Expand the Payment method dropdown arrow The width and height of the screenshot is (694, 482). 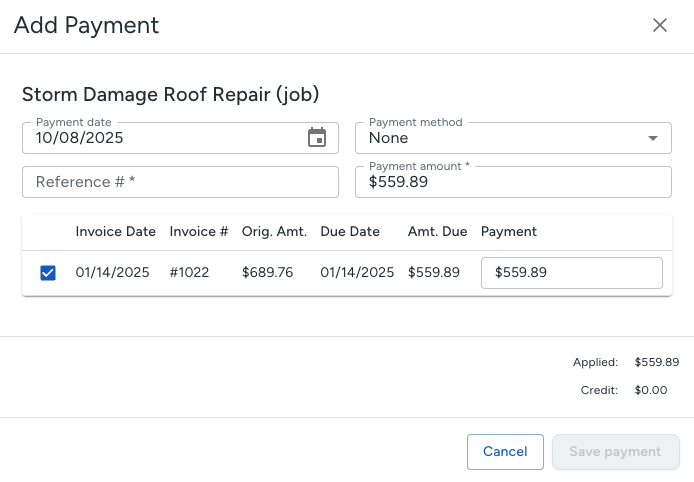tap(653, 138)
